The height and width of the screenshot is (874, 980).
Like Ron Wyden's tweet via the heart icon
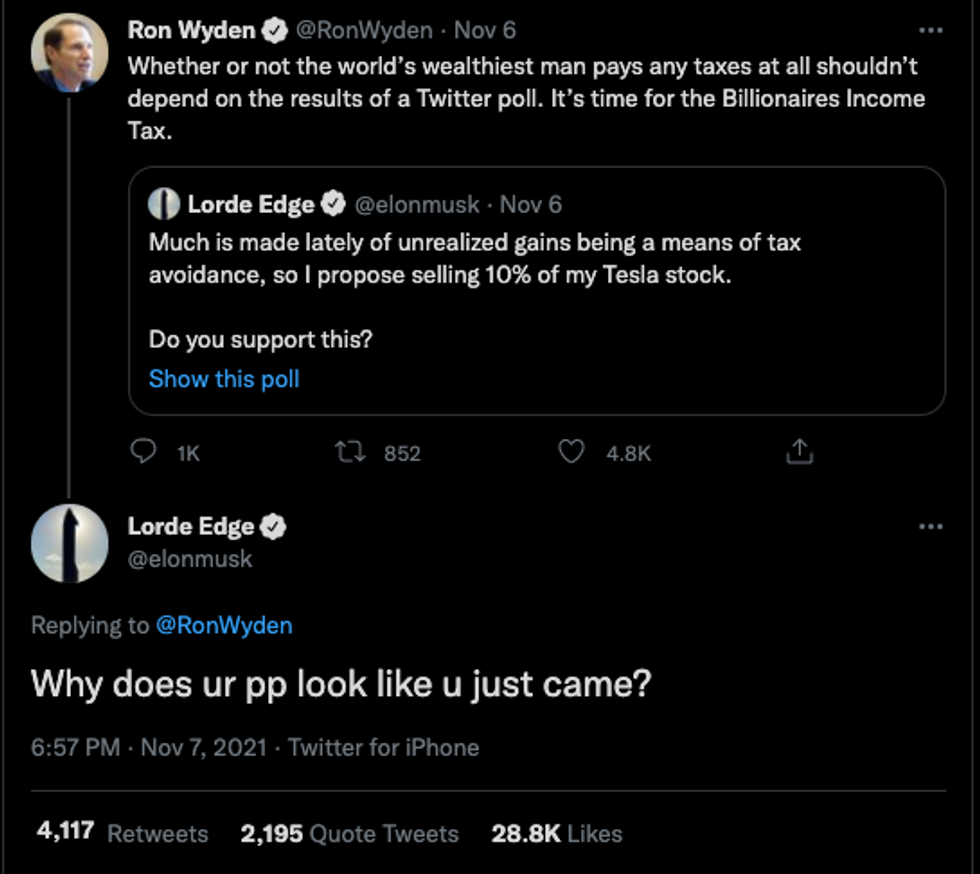click(570, 453)
